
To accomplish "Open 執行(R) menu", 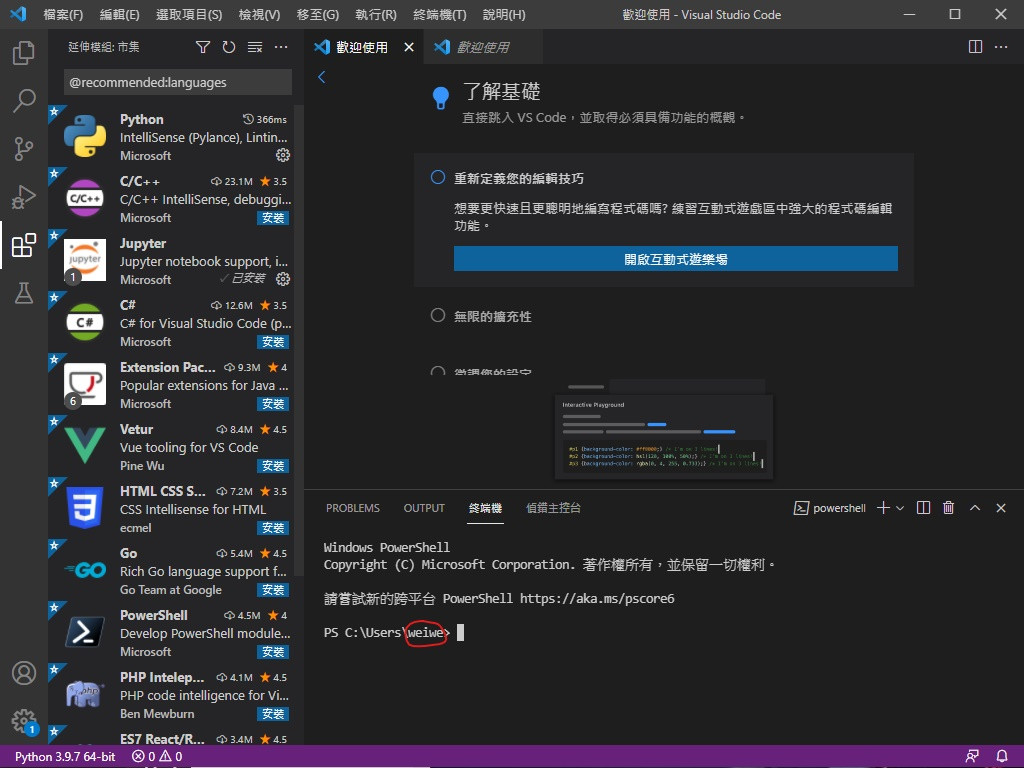I will coord(376,14).
